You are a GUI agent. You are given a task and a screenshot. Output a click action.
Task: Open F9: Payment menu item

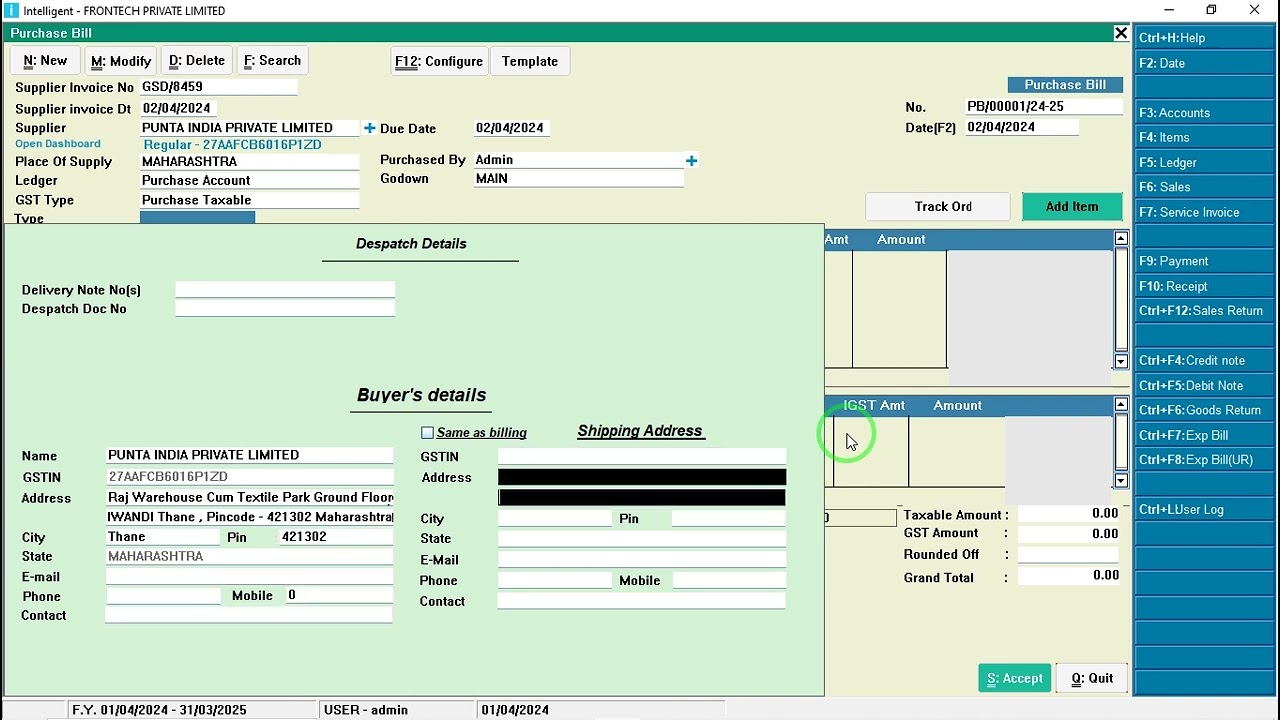[x=1204, y=261]
